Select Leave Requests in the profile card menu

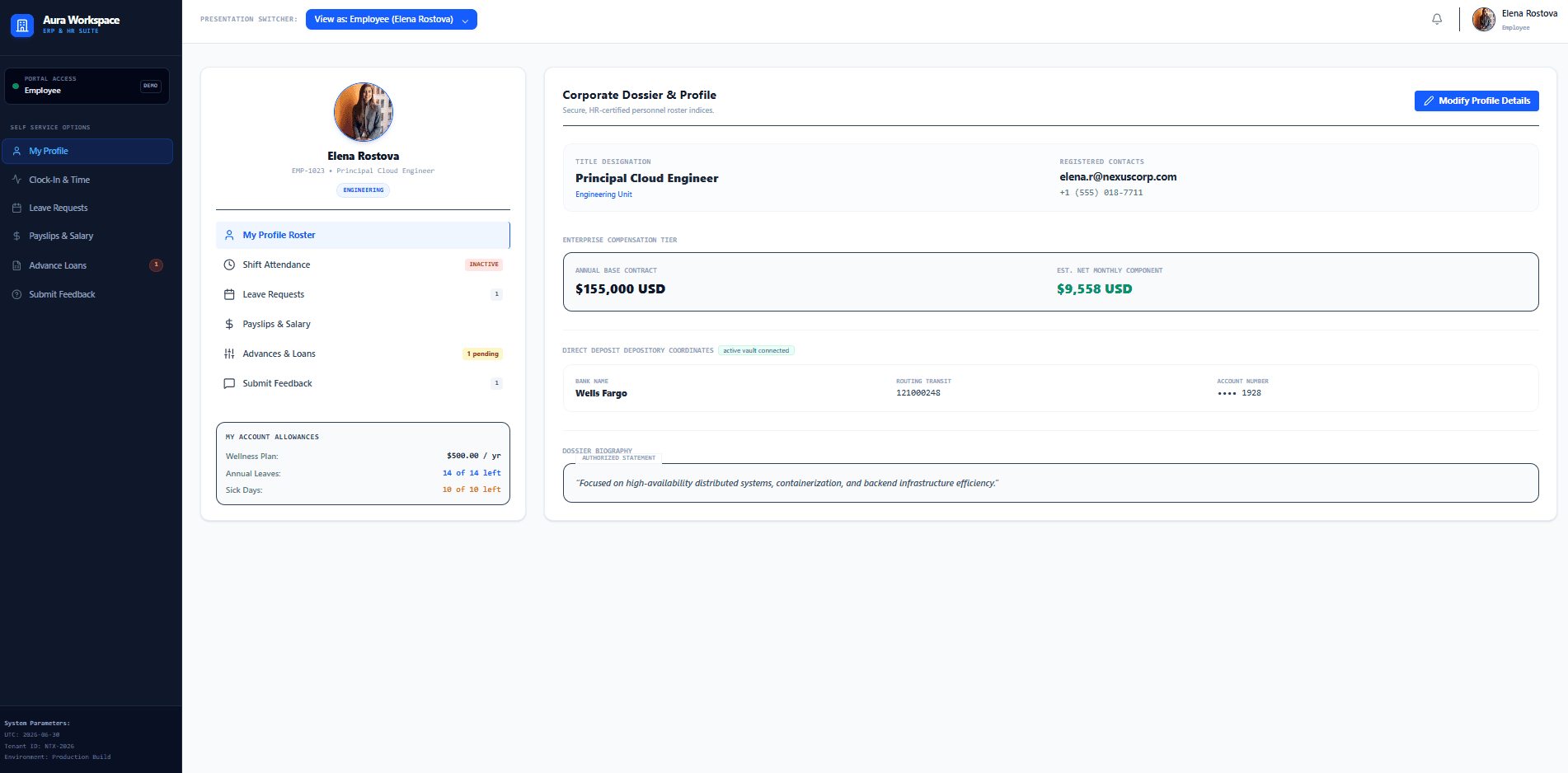coord(363,294)
